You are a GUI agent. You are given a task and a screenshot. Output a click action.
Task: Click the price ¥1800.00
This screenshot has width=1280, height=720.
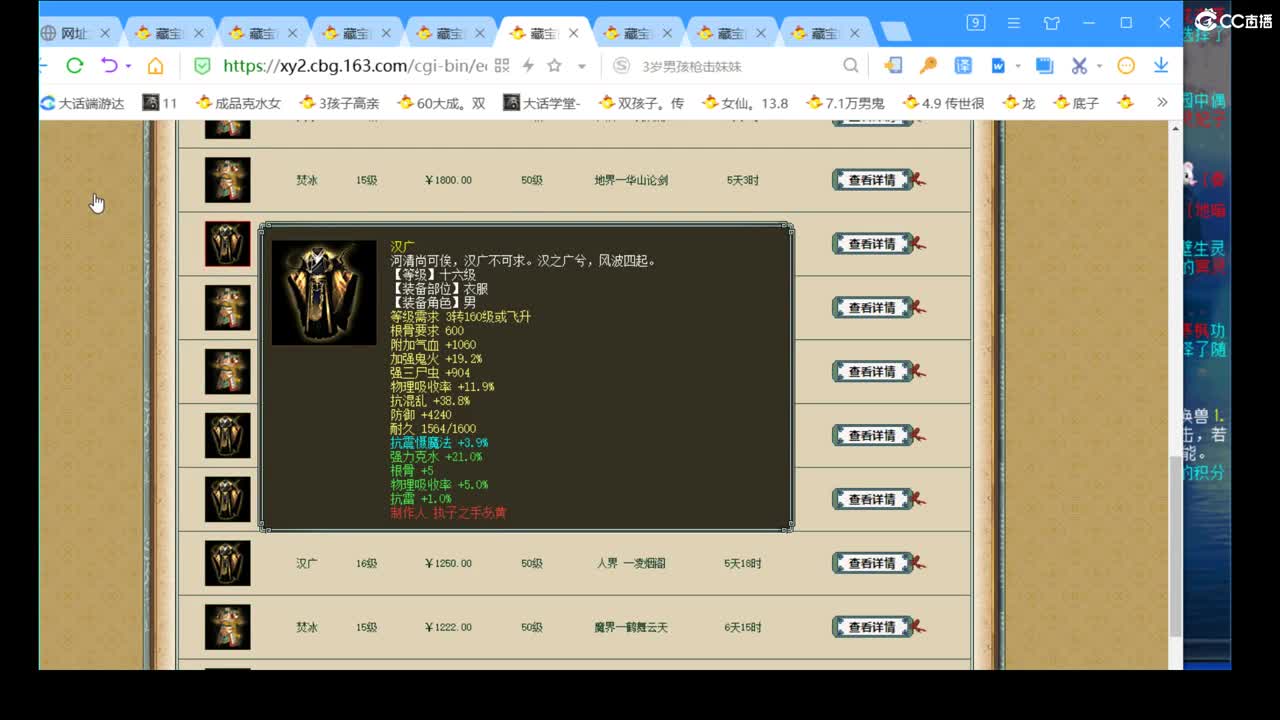pyautogui.click(x=448, y=180)
